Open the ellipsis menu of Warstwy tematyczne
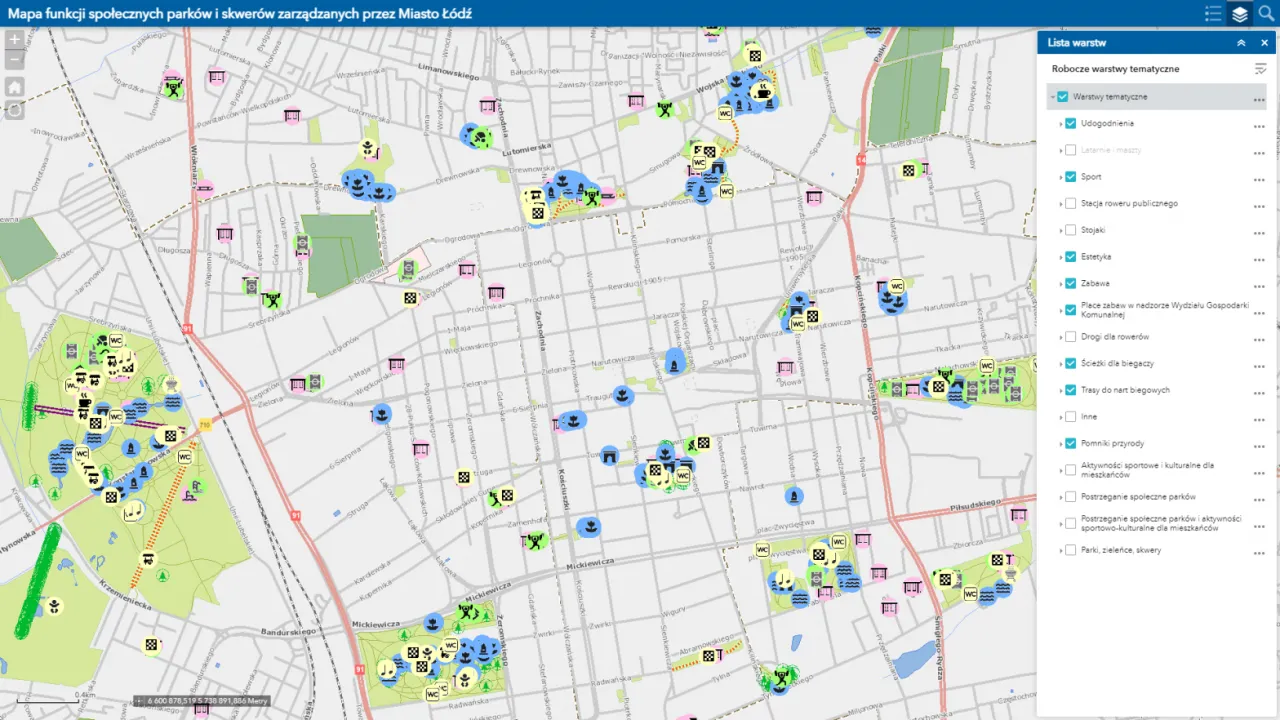 (x=1258, y=96)
